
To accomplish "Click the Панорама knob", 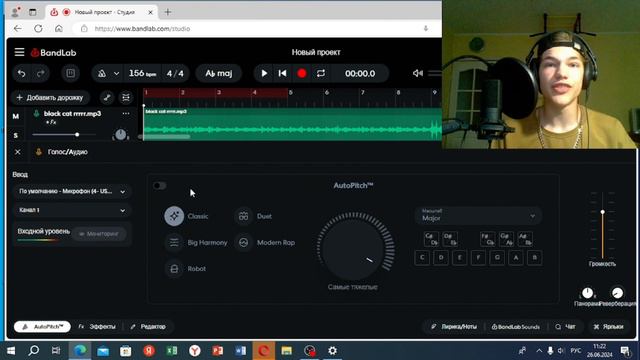I will point(587,293).
